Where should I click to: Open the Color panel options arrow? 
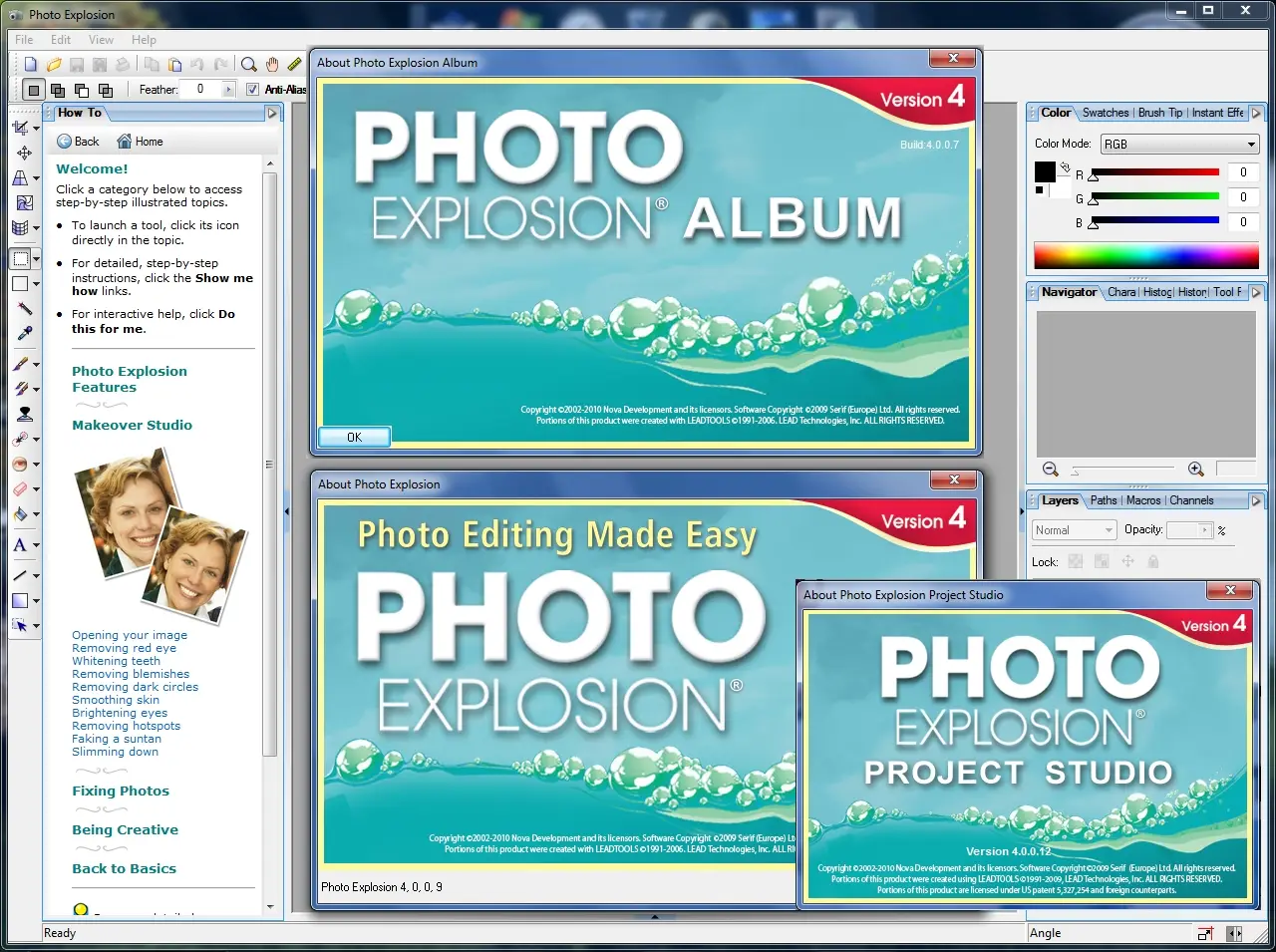[1256, 113]
